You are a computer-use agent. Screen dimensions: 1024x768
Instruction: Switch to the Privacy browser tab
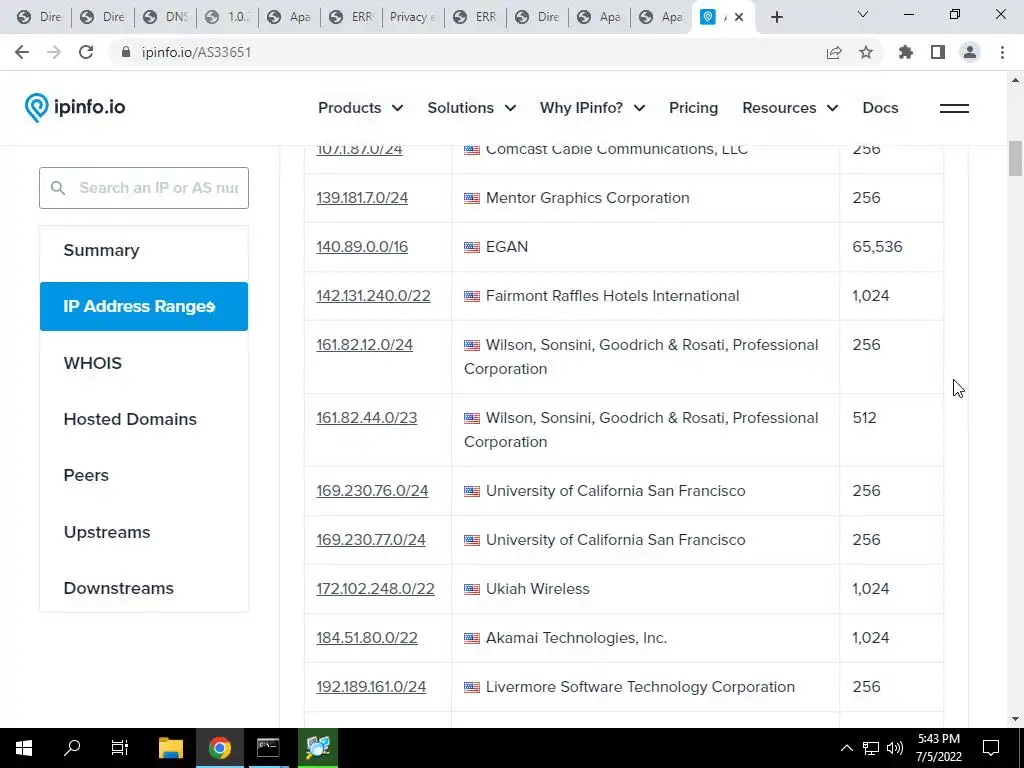pyautogui.click(x=413, y=17)
